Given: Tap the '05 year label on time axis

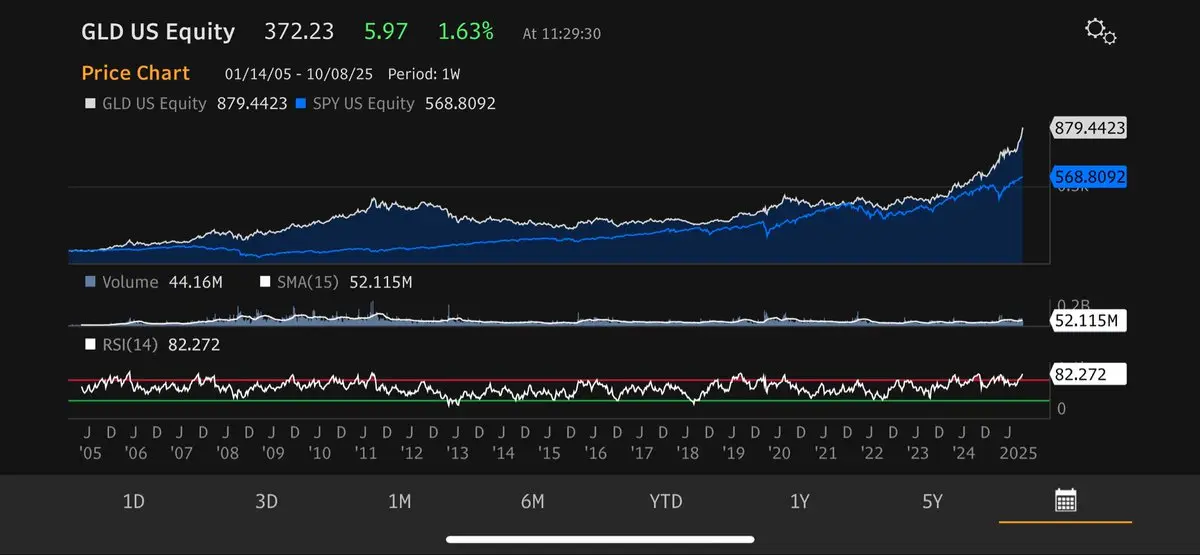Looking at the screenshot, I should (x=90, y=453).
